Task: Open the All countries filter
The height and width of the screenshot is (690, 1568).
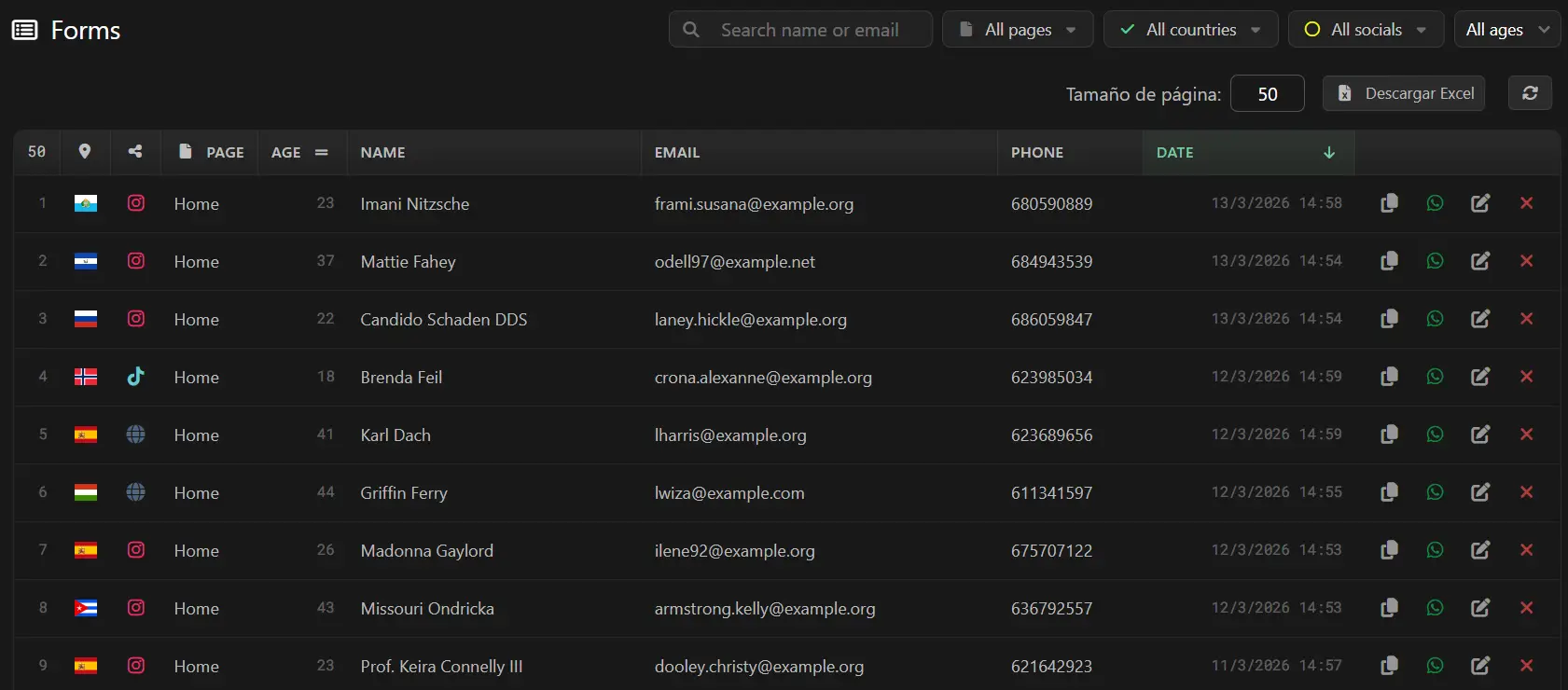Action: 1190,30
